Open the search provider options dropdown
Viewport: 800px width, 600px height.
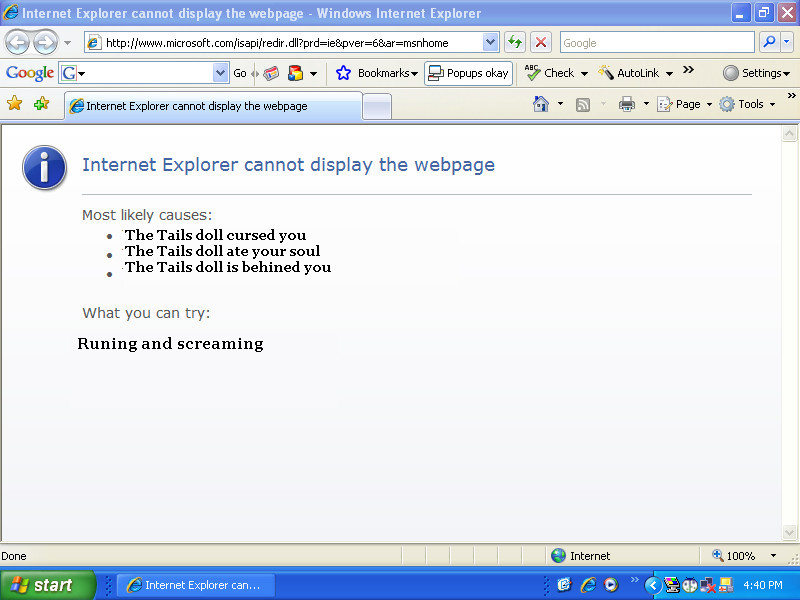(x=787, y=42)
